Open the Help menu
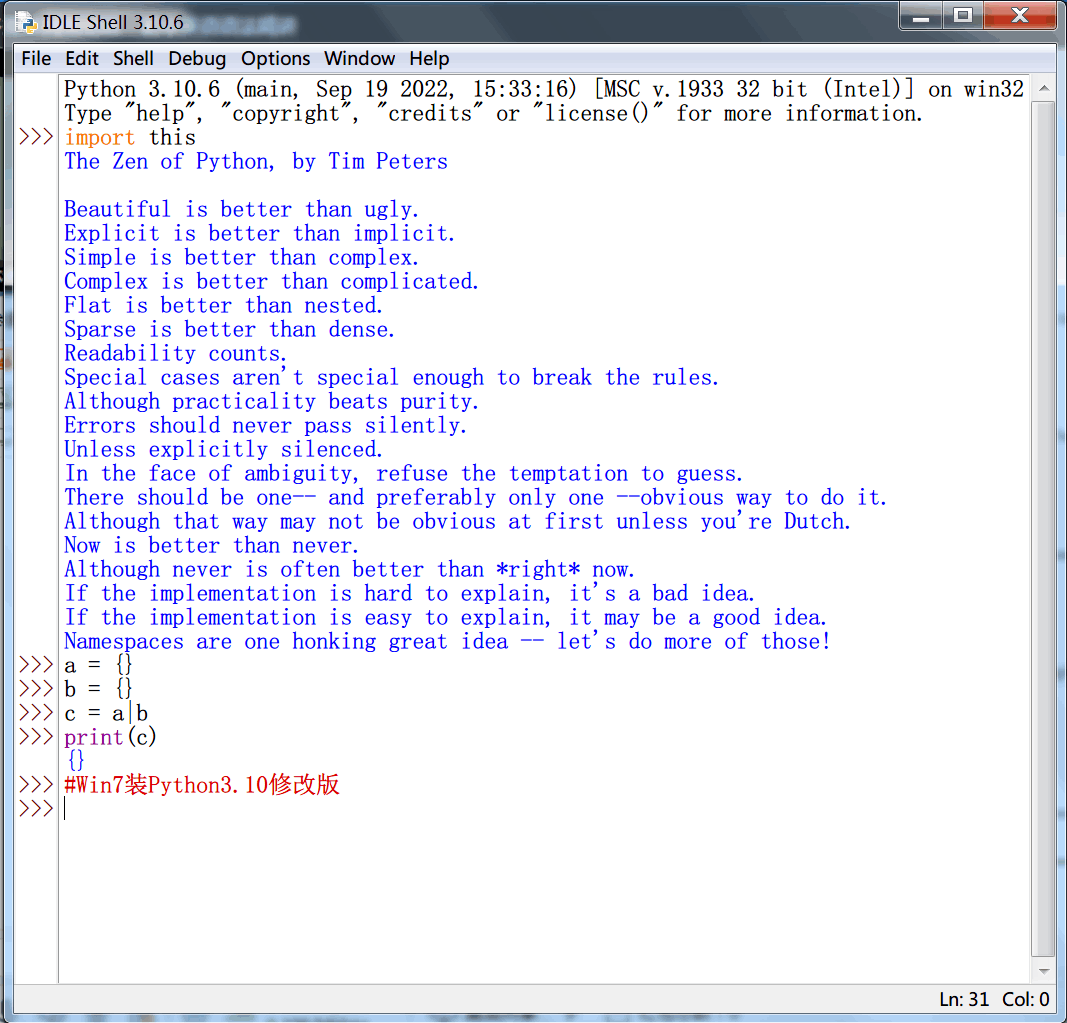1067x1023 pixels. click(x=429, y=59)
